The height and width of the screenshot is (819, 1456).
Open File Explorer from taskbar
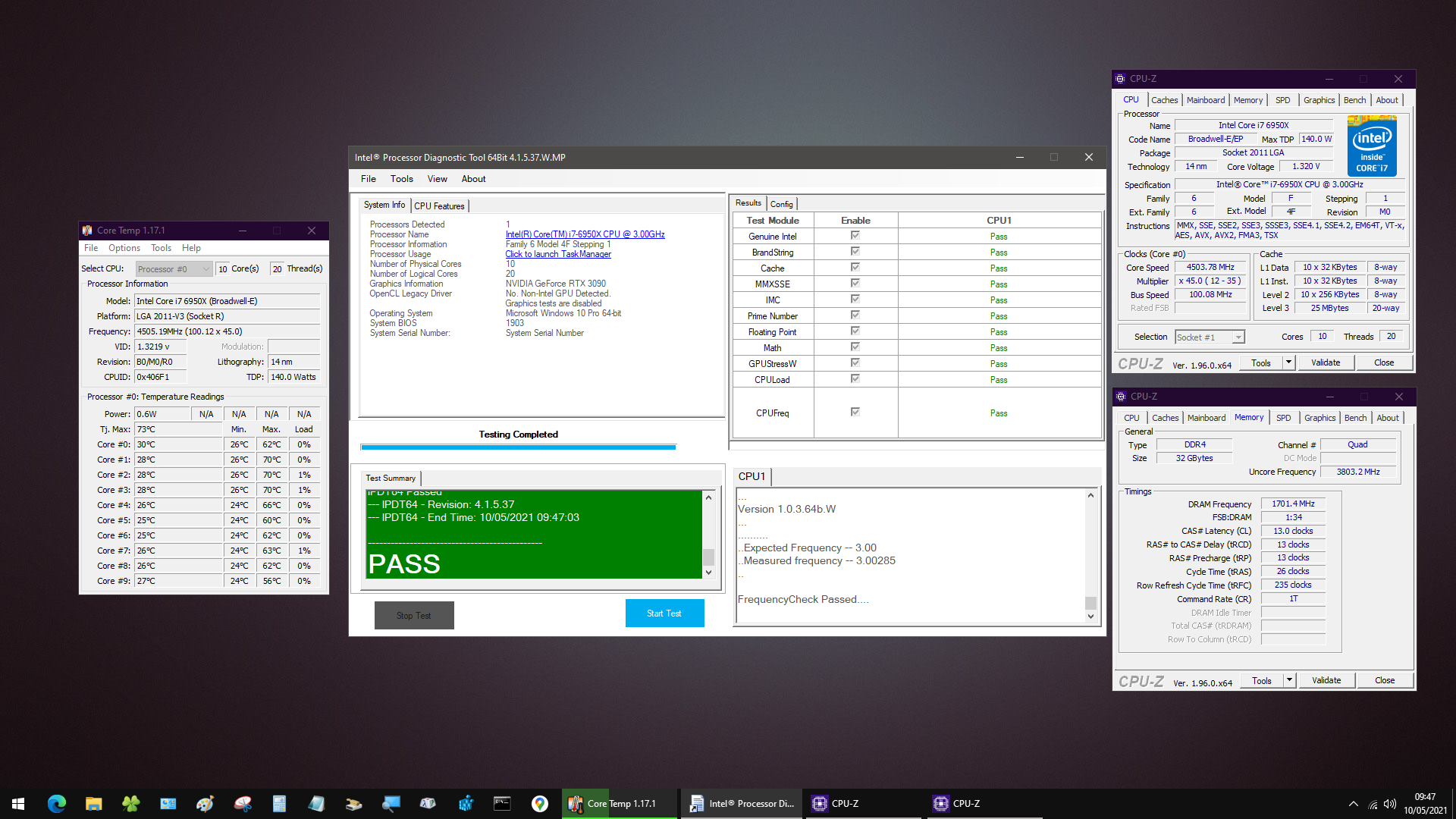pos(94,804)
